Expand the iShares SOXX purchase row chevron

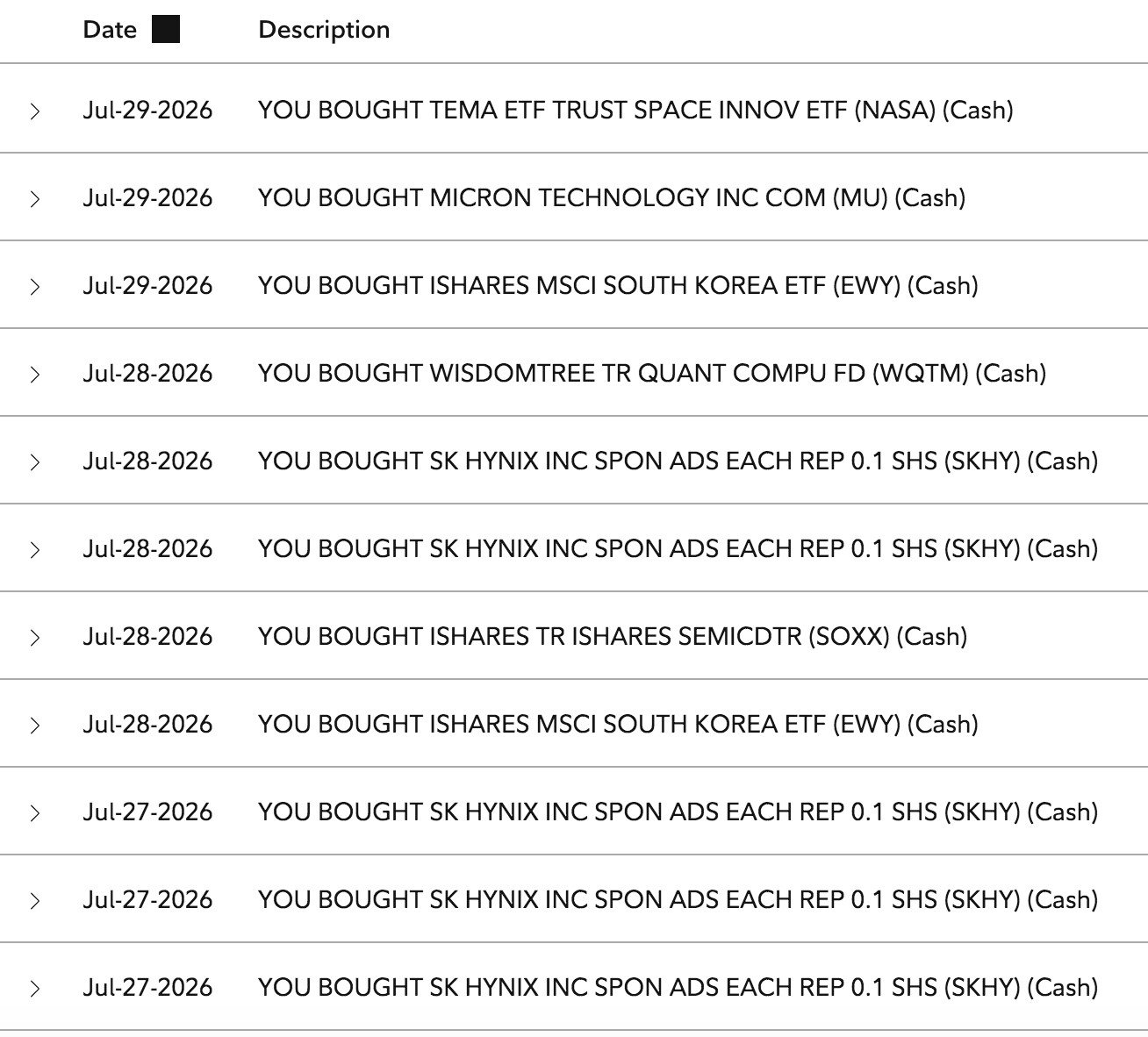pyautogui.click(x=35, y=637)
